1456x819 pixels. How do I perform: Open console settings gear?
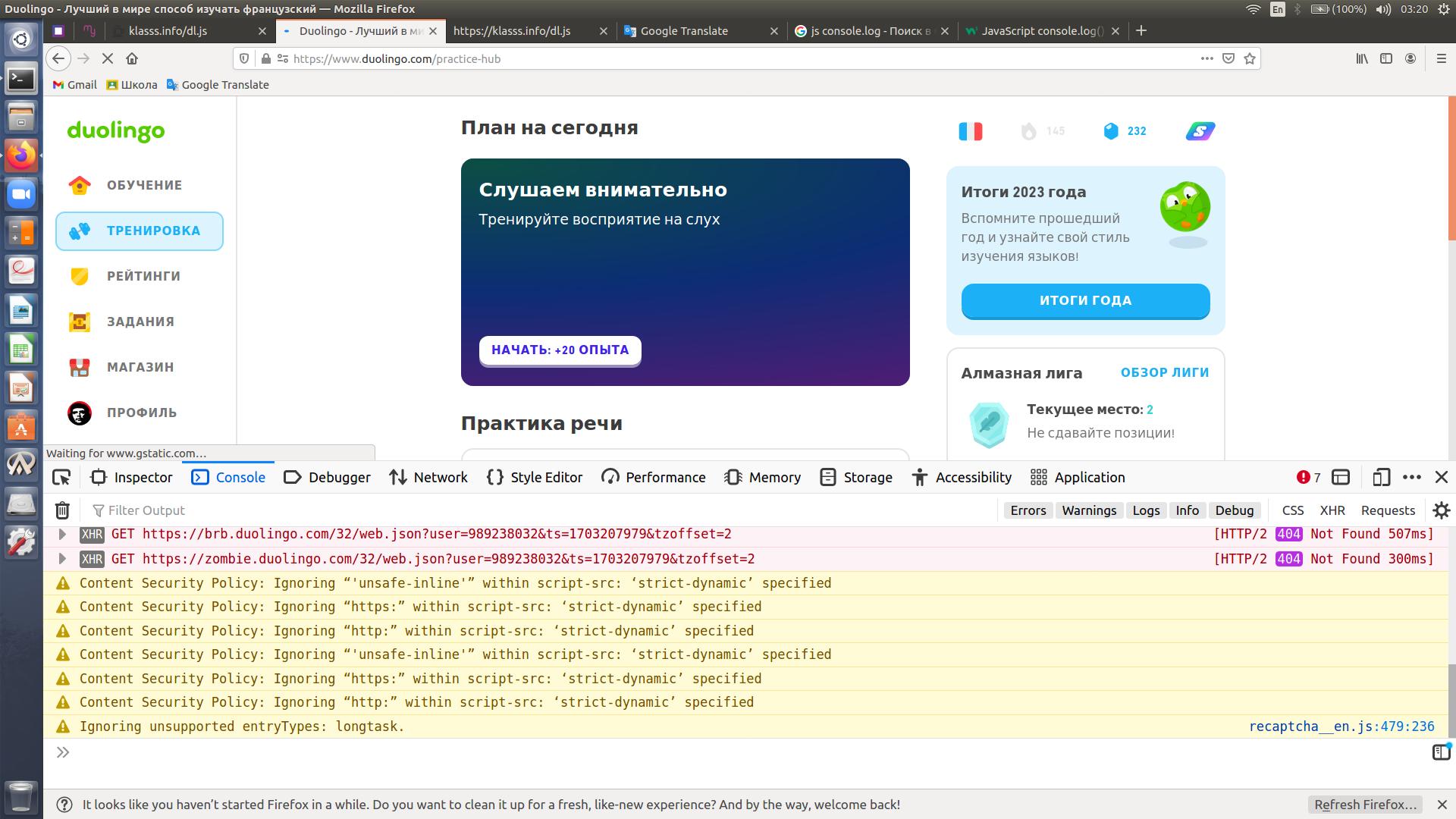pos(1441,510)
